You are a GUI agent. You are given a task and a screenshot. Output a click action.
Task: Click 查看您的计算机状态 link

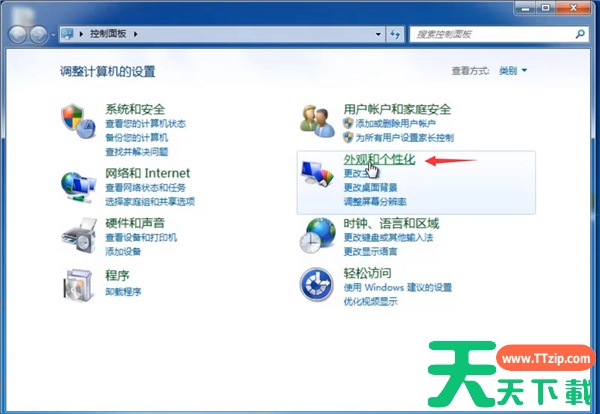click(x=145, y=124)
